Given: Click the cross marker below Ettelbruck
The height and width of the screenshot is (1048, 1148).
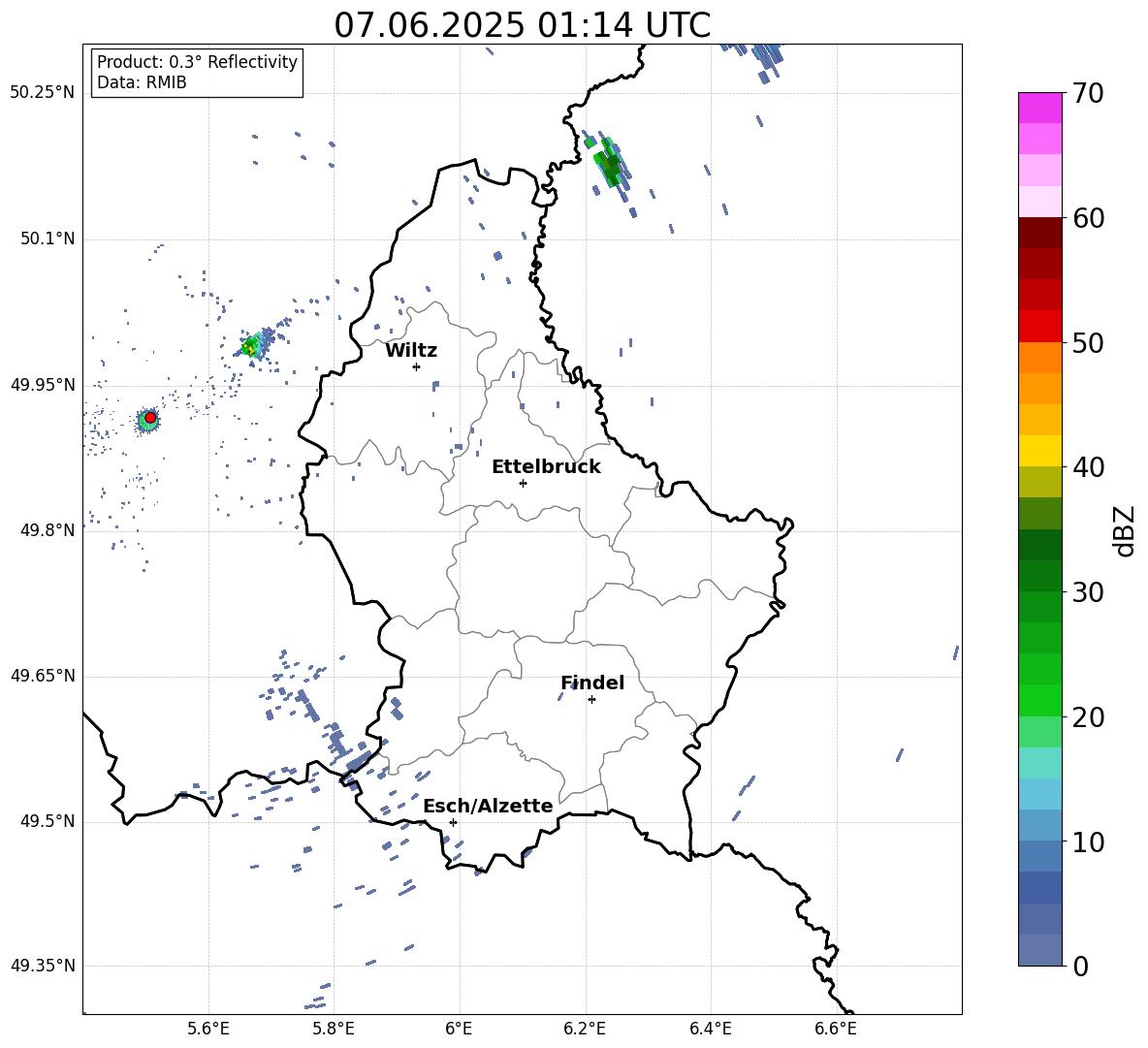Looking at the screenshot, I should tap(523, 483).
